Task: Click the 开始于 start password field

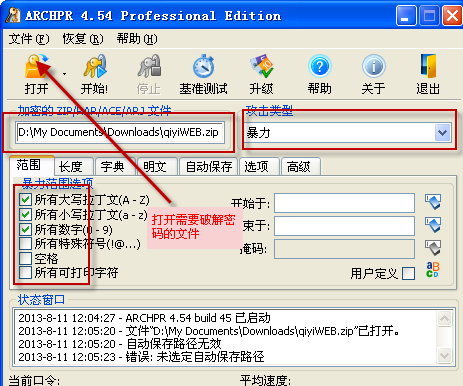Action: (344, 203)
